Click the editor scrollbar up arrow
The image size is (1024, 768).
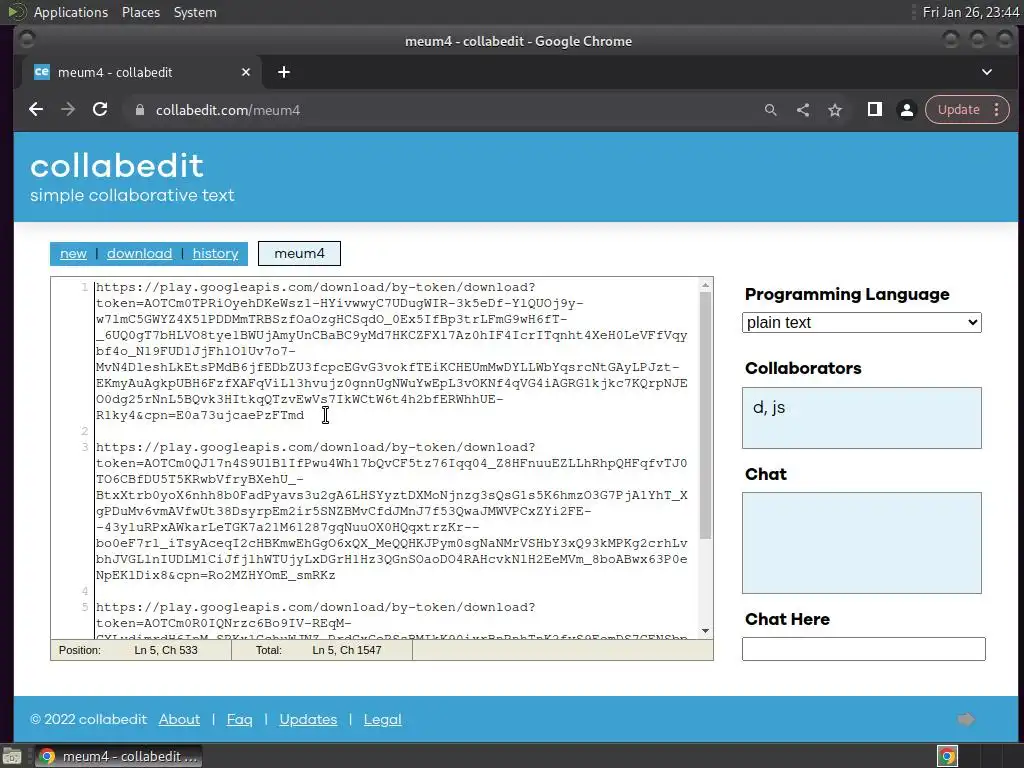click(x=705, y=285)
